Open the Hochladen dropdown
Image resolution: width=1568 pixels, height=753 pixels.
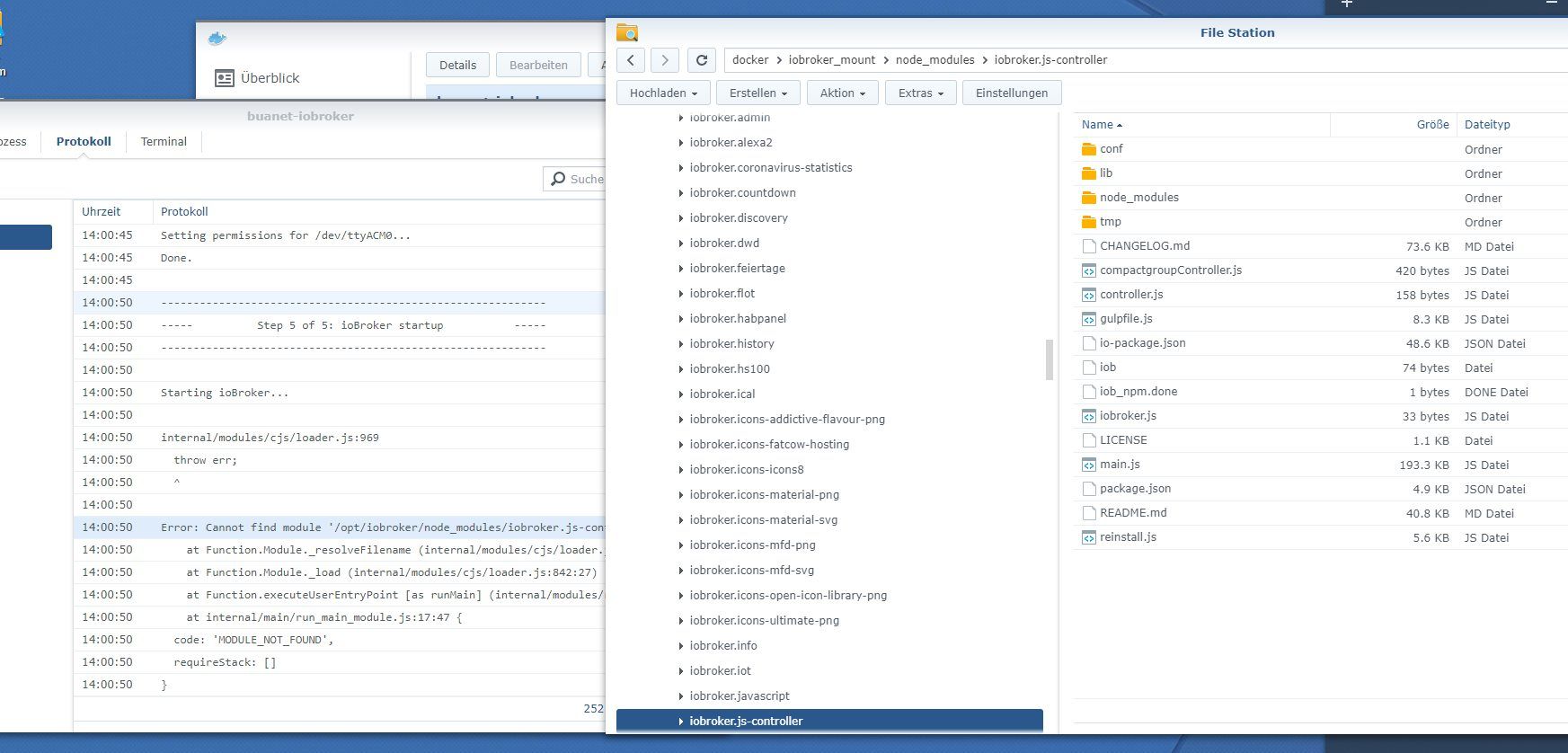click(663, 93)
